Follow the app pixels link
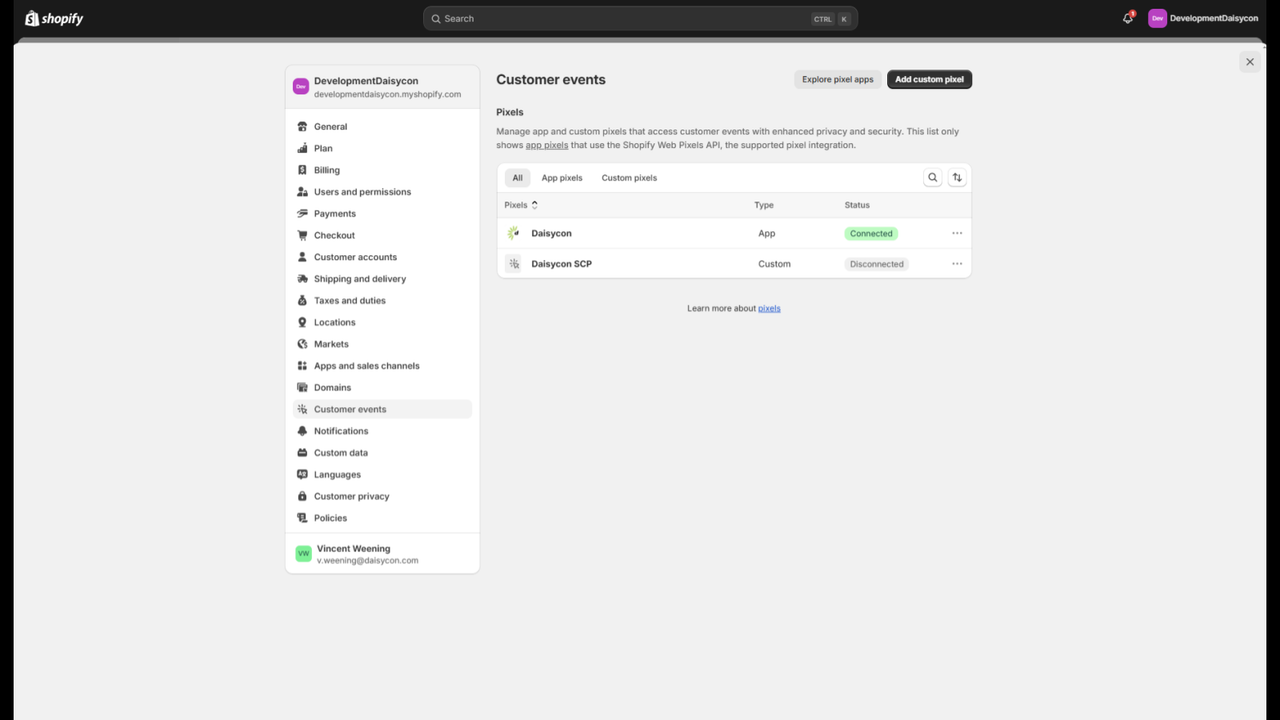The width and height of the screenshot is (1280, 720). tap(547, 145)
